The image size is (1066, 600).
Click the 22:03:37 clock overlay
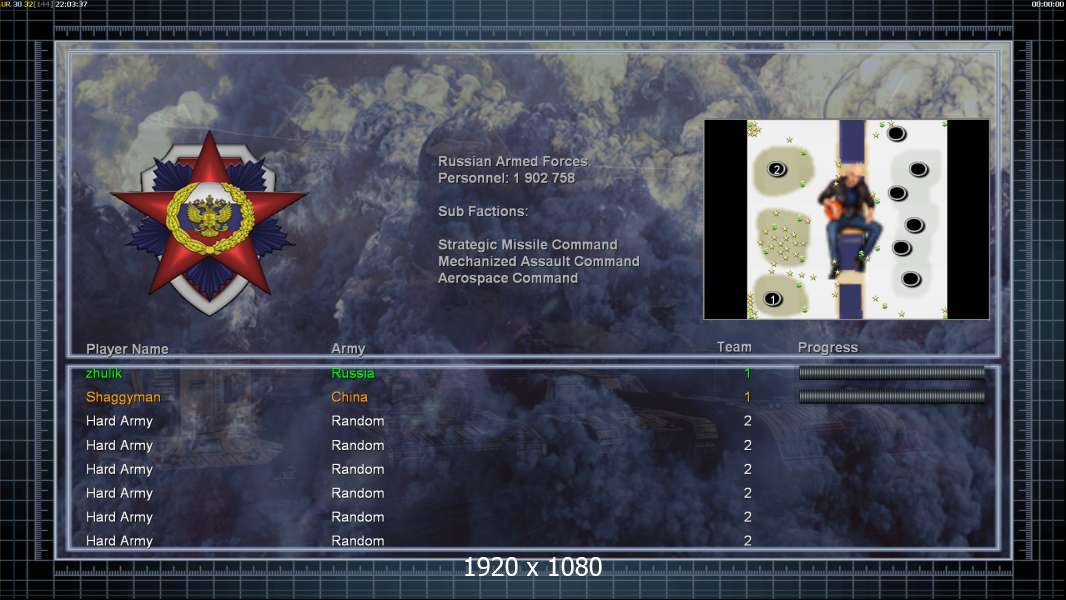(71, 4)
